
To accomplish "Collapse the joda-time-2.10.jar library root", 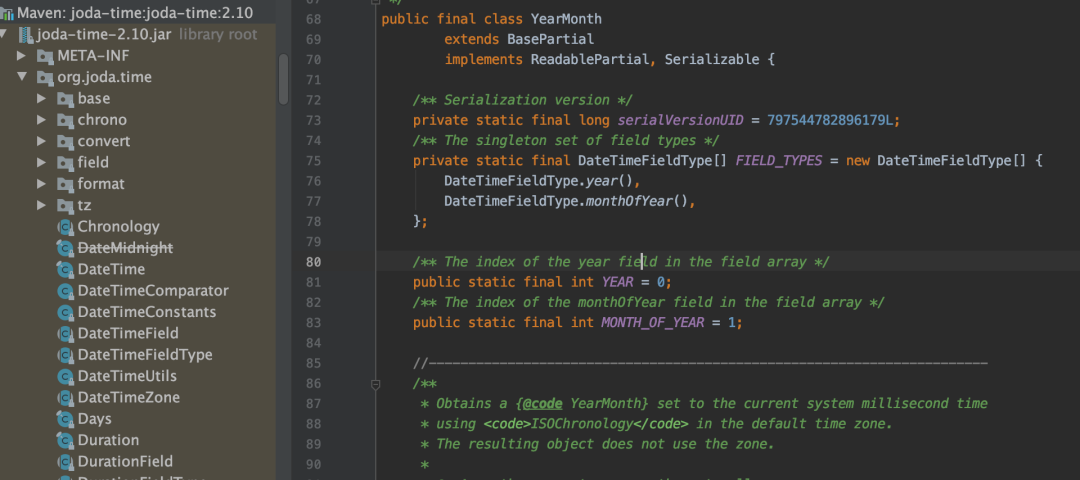I will (5, 34).
